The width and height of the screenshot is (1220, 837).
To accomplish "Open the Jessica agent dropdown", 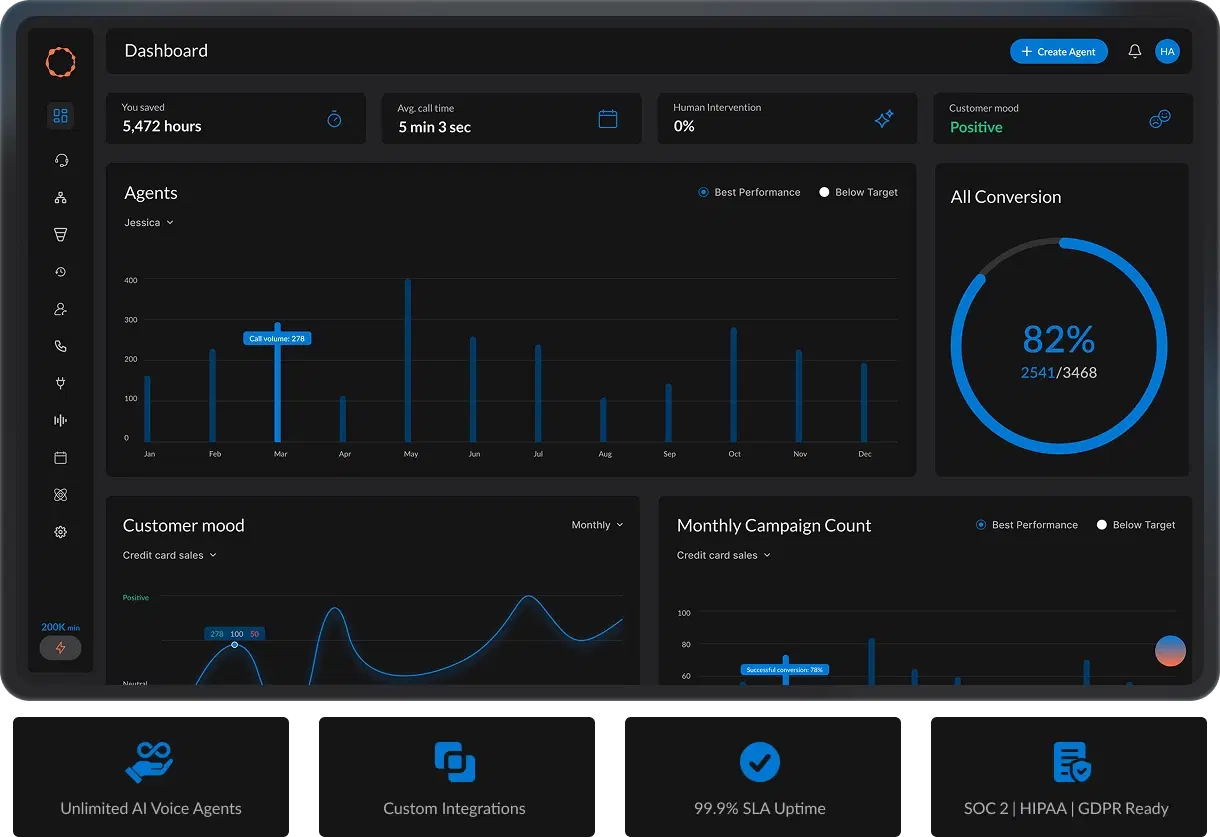I will click(148, 222).
